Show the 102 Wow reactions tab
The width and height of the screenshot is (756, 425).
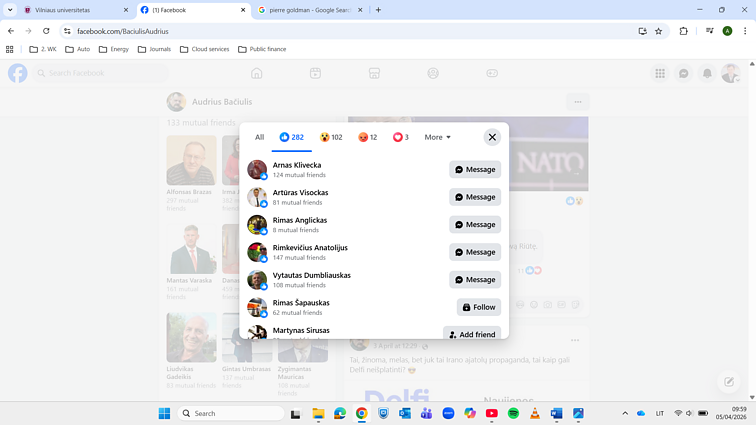point(331,137)
